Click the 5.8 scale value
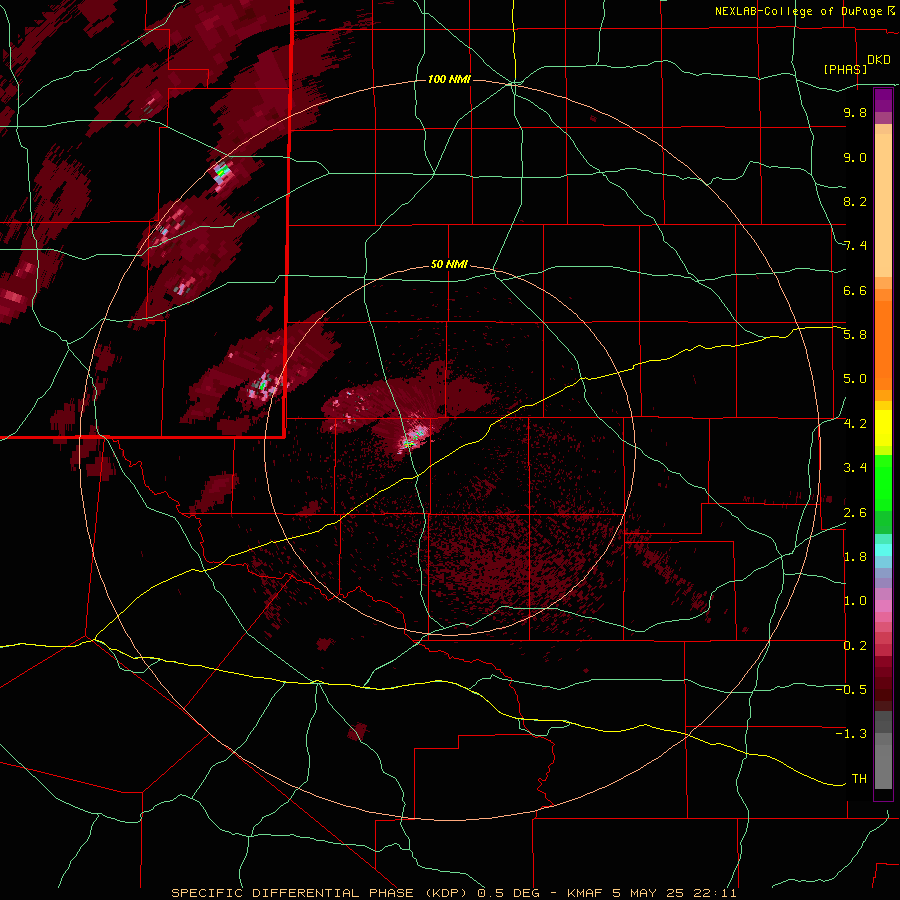 855,335
